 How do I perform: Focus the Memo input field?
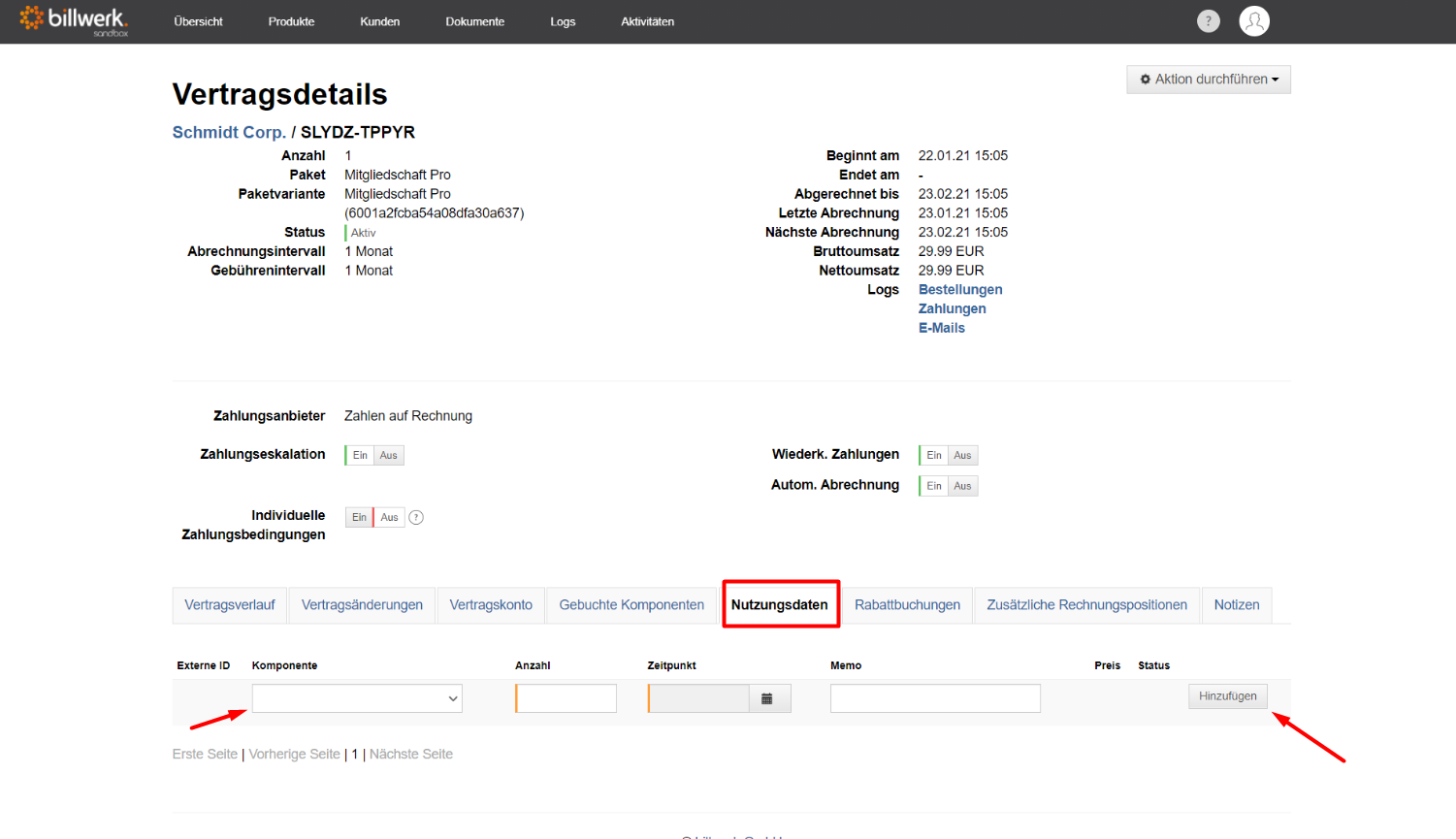click(x=935, y=698)
